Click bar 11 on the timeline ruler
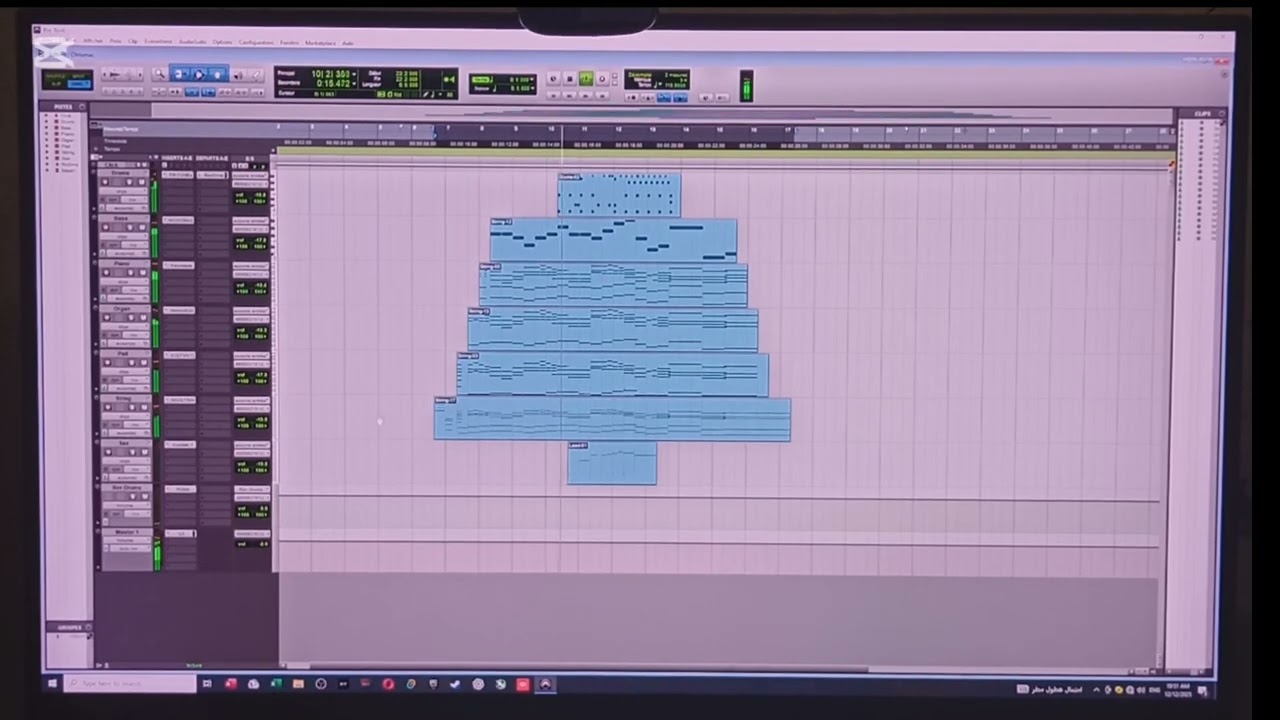 tap(584, 128)
